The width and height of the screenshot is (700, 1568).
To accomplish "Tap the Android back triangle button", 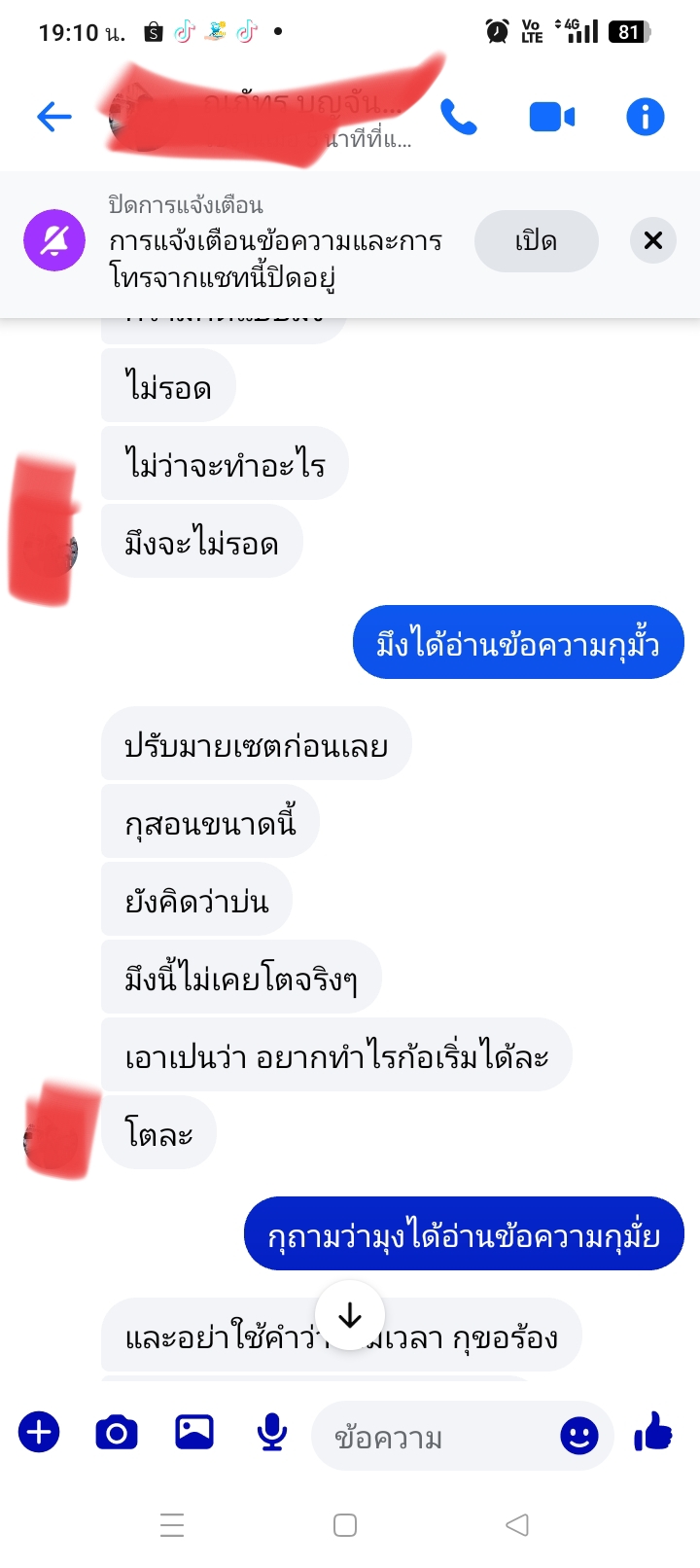I will click(517, 1524).
